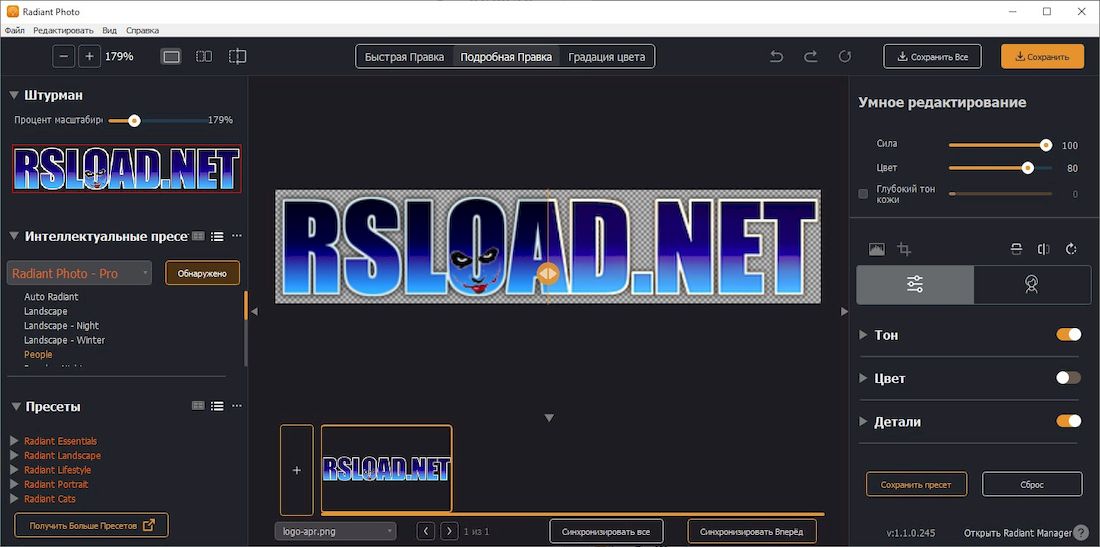Open the Справка menu
This screenshot has height=547, width=1100.
(x=142, y=31)
